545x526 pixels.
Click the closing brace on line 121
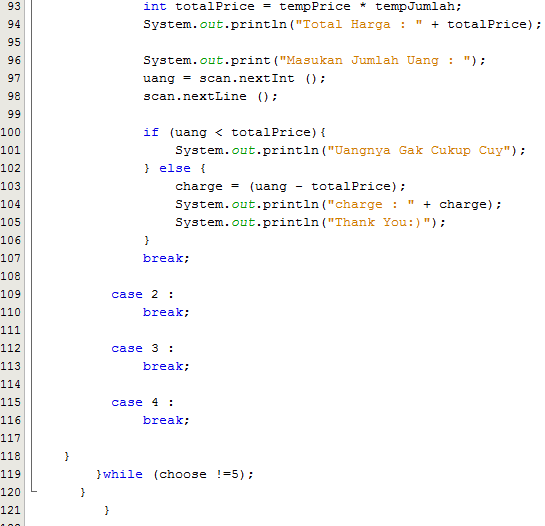[x=106, y=511]
